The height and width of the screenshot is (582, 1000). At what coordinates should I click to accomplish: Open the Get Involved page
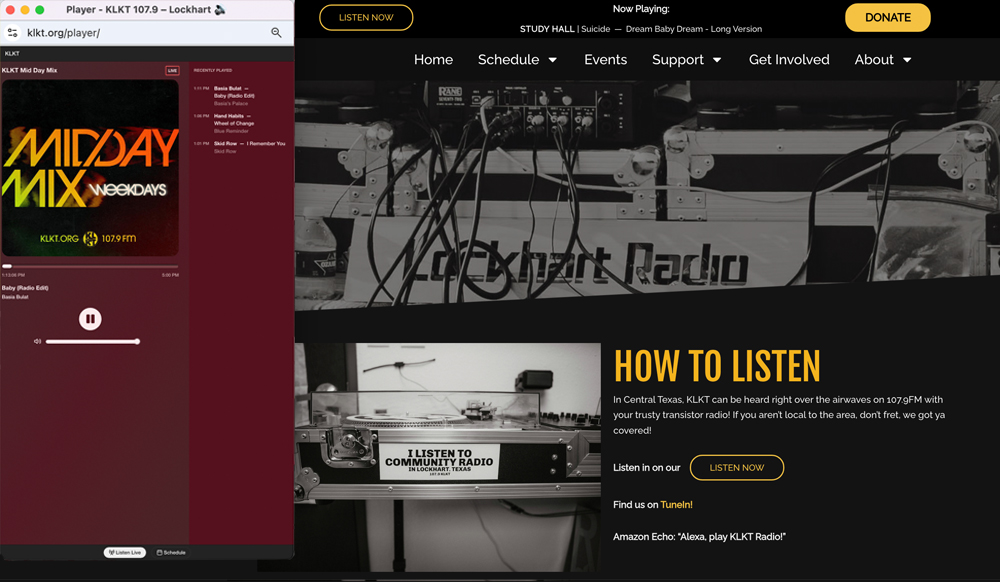[x=789, y=60]
